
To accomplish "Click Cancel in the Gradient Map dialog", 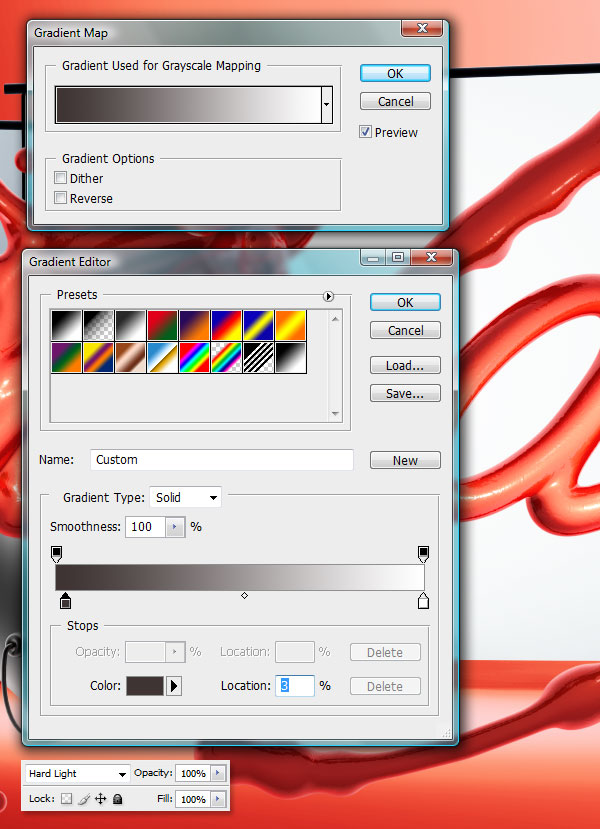I will (395, 101).
